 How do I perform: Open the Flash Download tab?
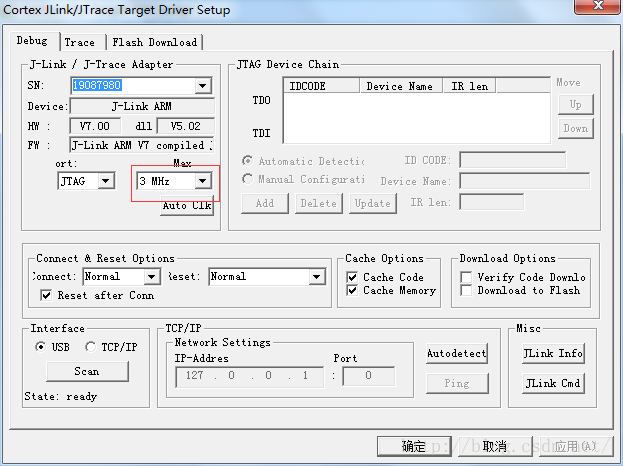155,42
